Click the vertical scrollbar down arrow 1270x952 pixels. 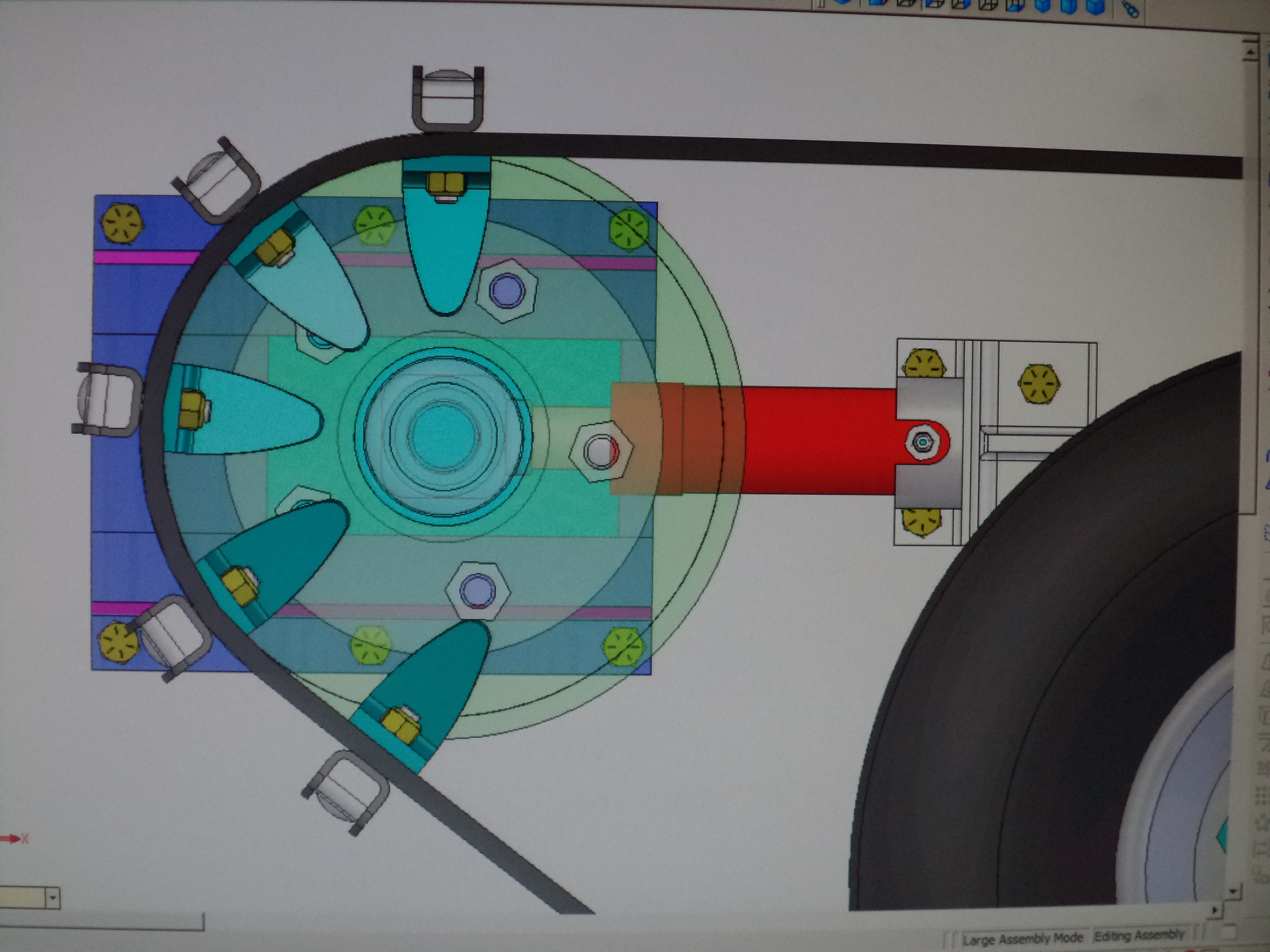coord(1233,891)
